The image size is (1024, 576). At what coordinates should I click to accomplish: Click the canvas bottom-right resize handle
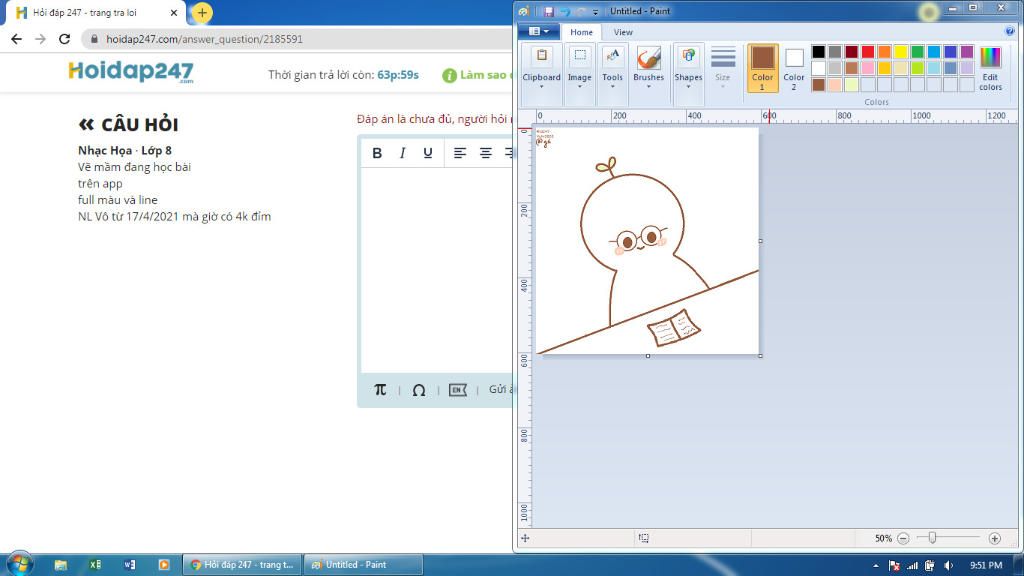(x=760, y=356)
